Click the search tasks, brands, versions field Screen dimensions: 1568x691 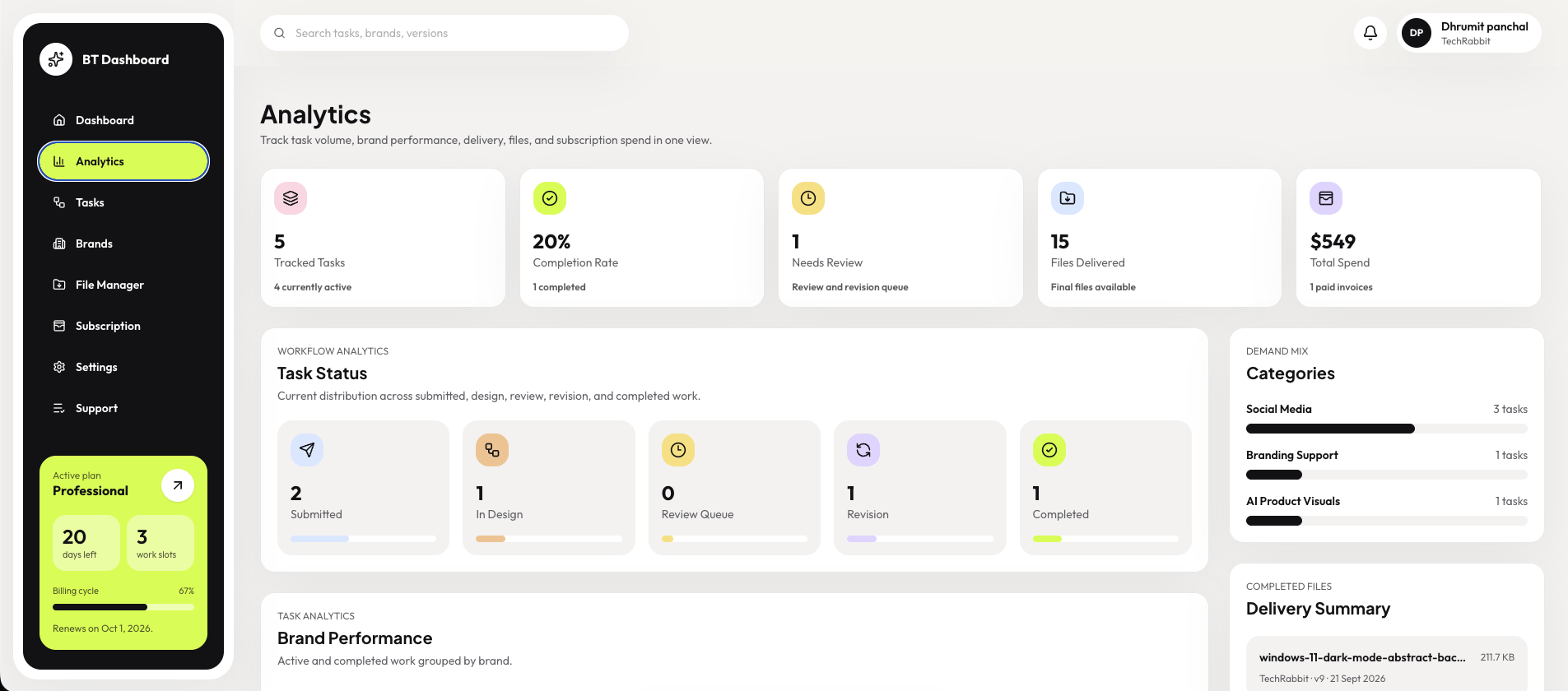tap(444, 33)
